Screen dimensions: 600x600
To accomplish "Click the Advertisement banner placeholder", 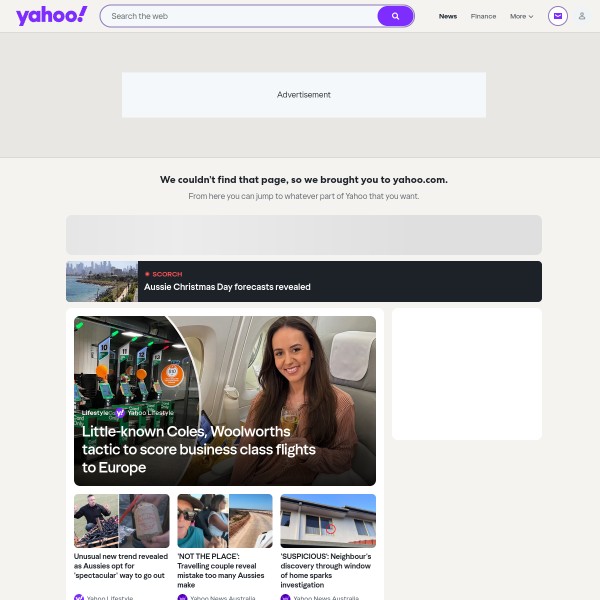I will click(304, 95).
